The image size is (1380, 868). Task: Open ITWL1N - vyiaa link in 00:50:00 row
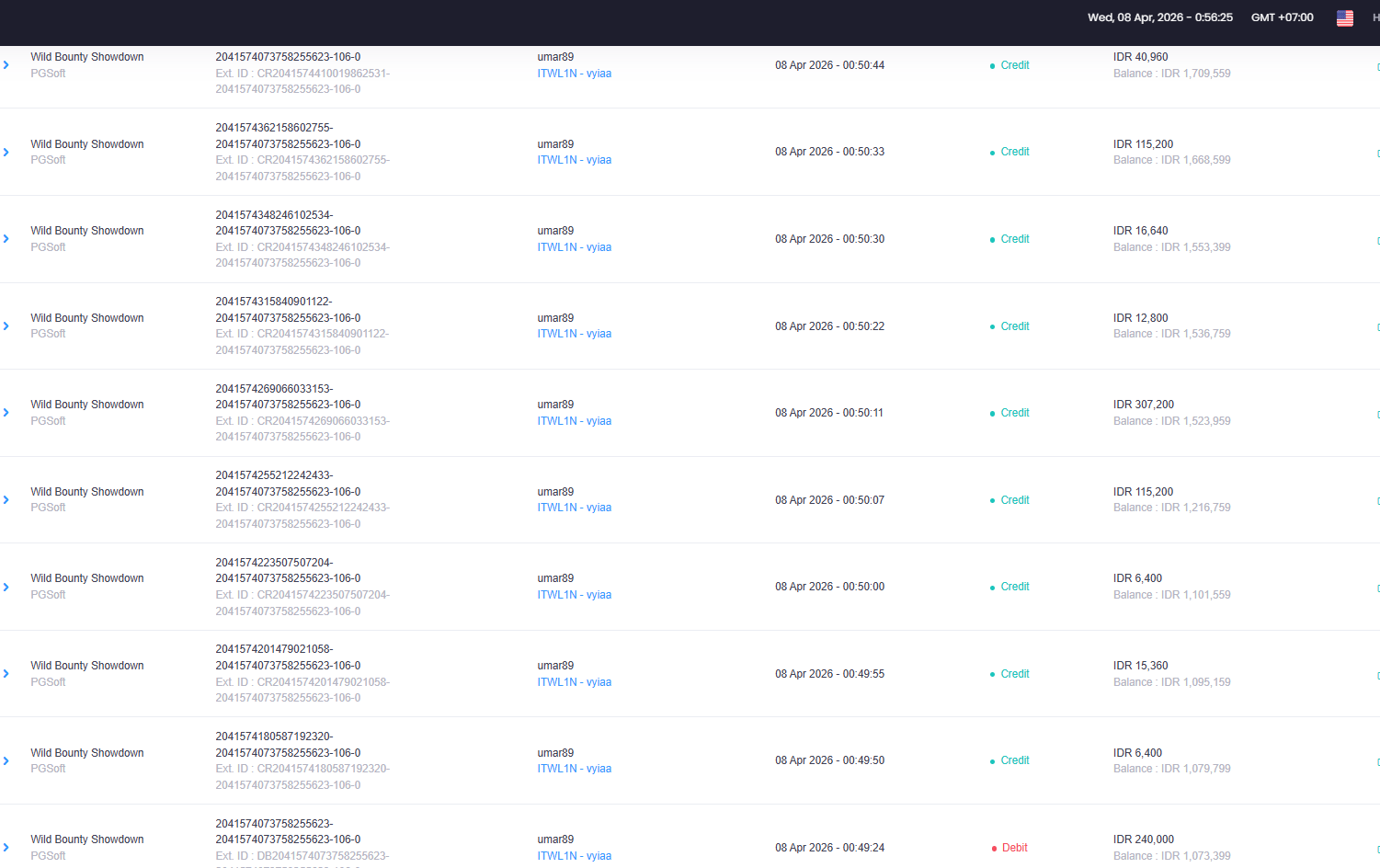pos(575,595)
